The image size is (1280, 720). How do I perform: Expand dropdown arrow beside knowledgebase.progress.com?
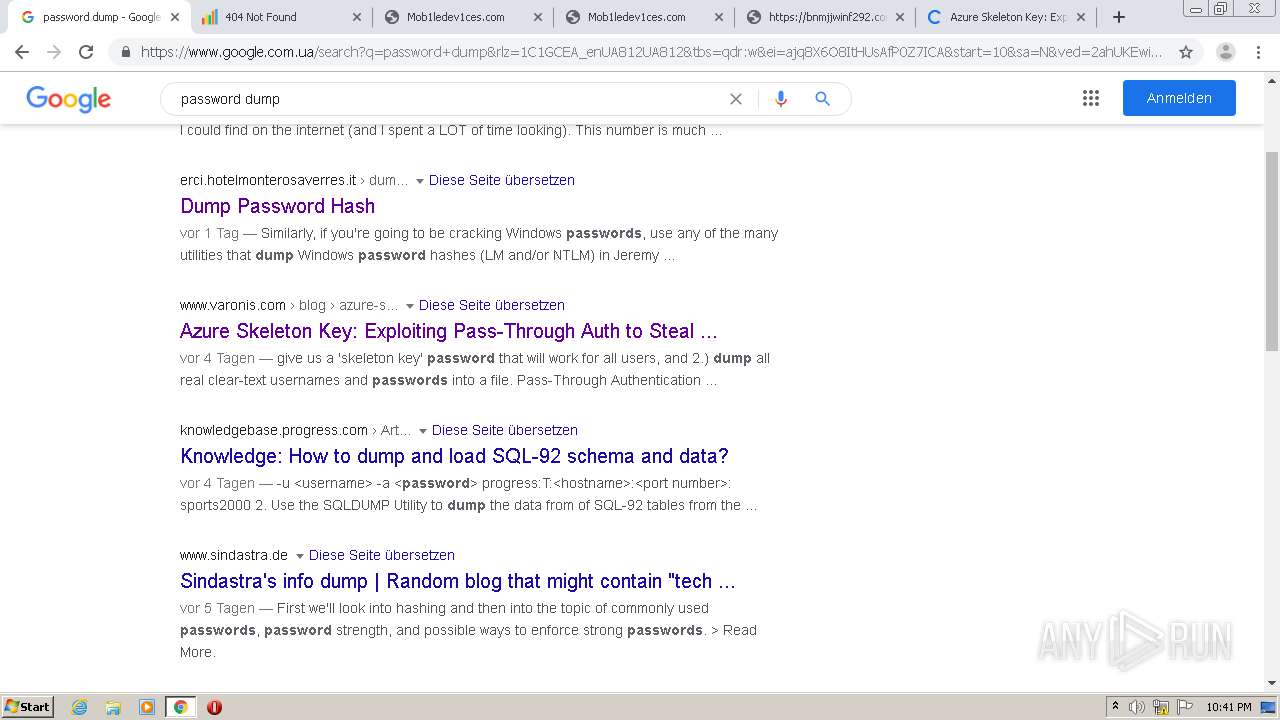[x=423, y=431]
